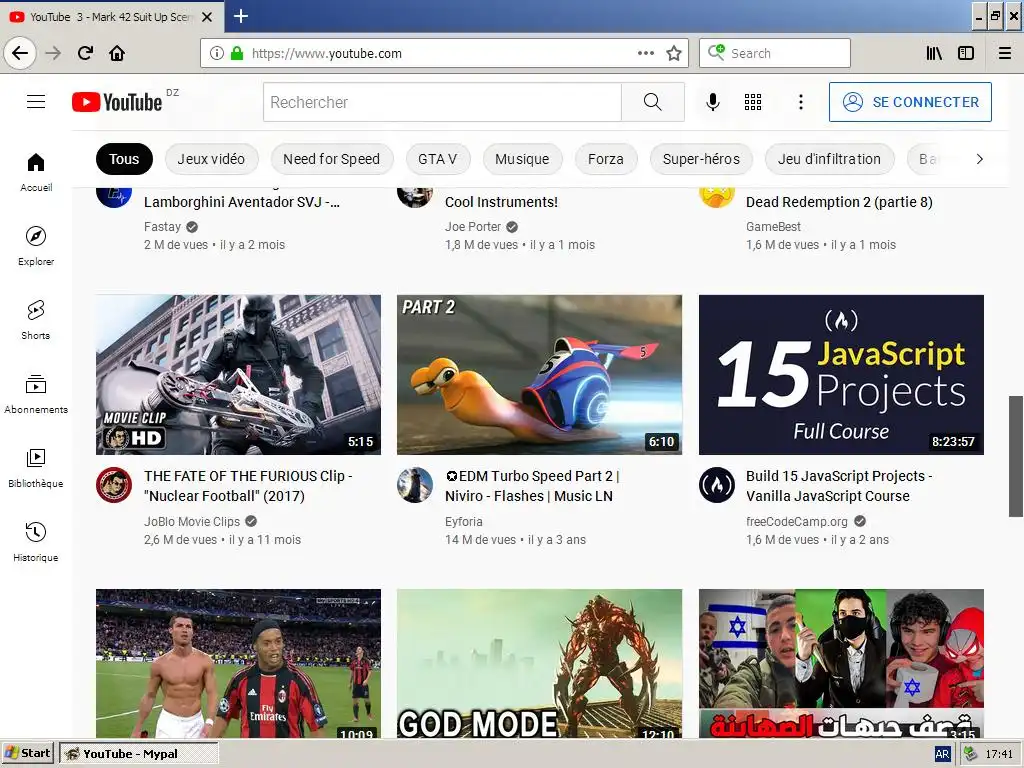Image resolution: width=1024 pixels, height=768 pixels.
Task: Open the YouTube apps grid icon
Action: (x=753, y=102)
